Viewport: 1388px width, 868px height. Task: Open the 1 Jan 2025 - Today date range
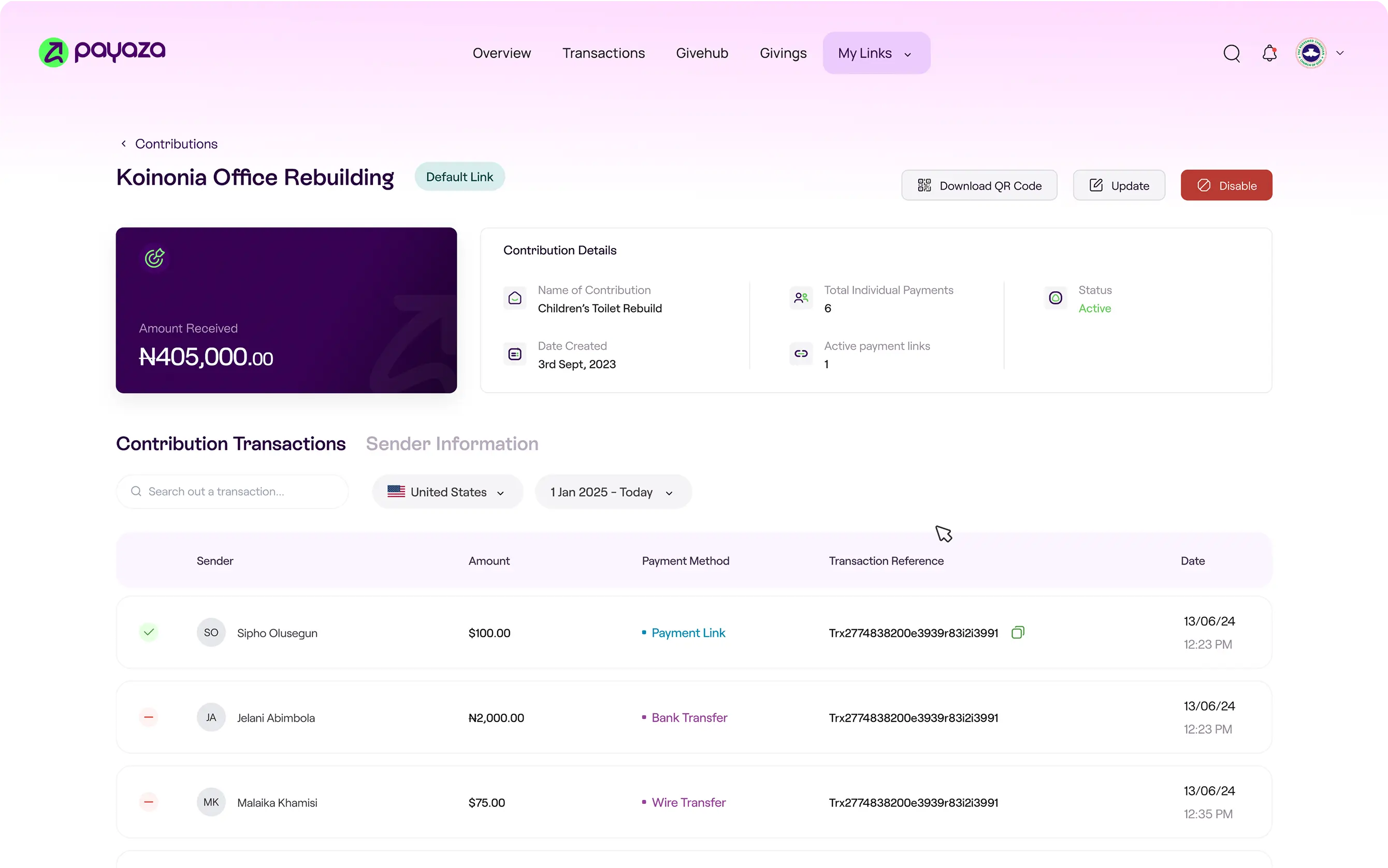point(613,492)
